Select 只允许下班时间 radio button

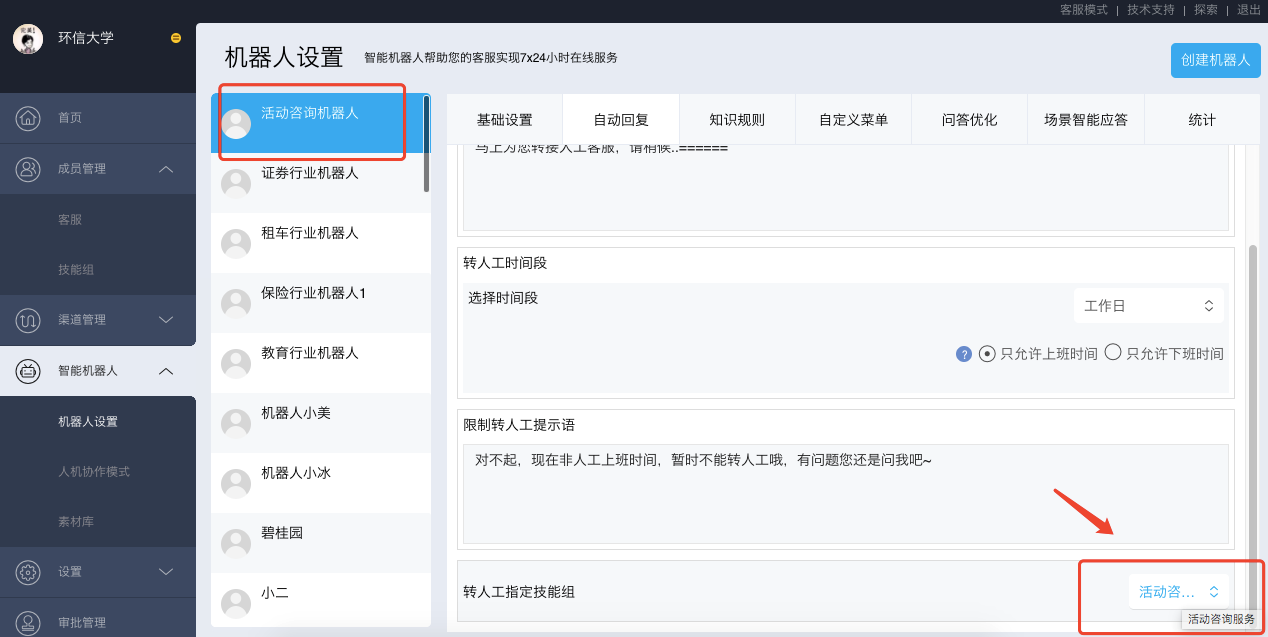coord(1113,353)
